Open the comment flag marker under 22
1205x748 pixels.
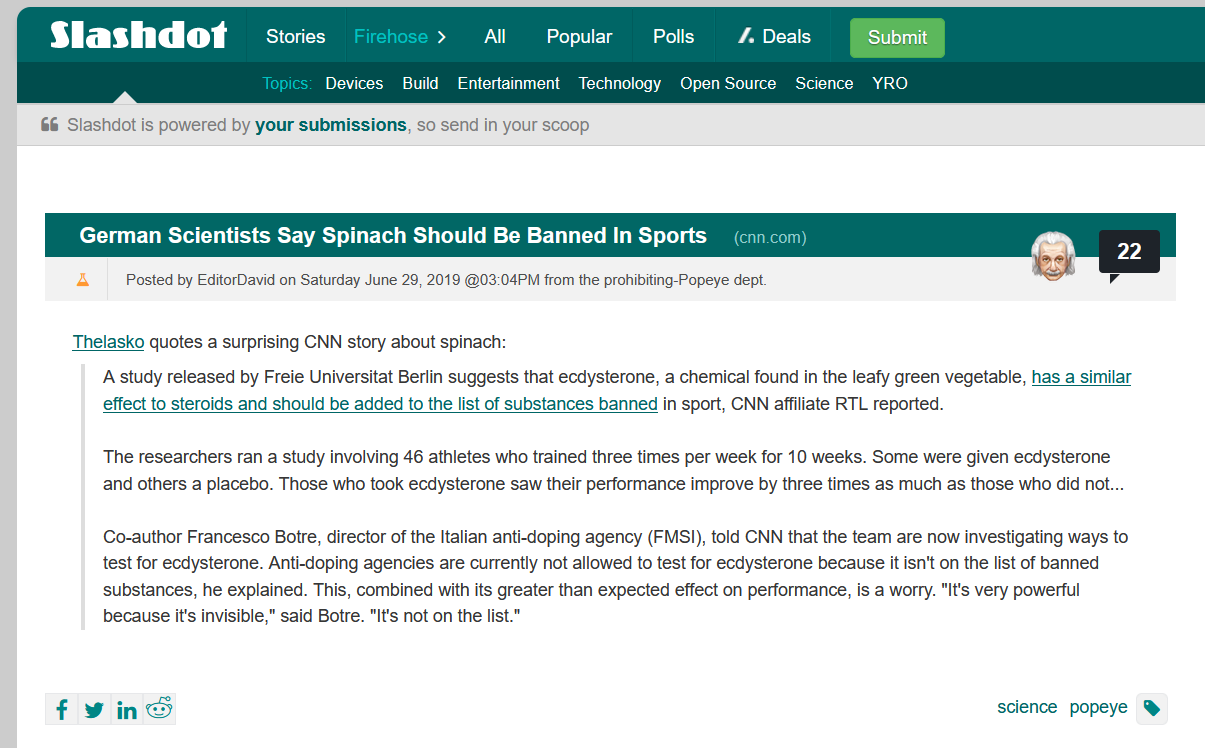tap(1114, 279)
